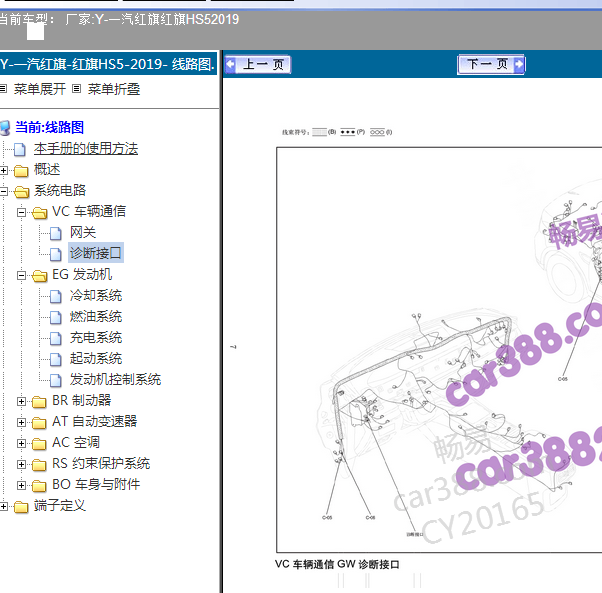Click the RS 约束保护系统 folder icon
Viewport: 602px width, 593px height.
(39, 465)
